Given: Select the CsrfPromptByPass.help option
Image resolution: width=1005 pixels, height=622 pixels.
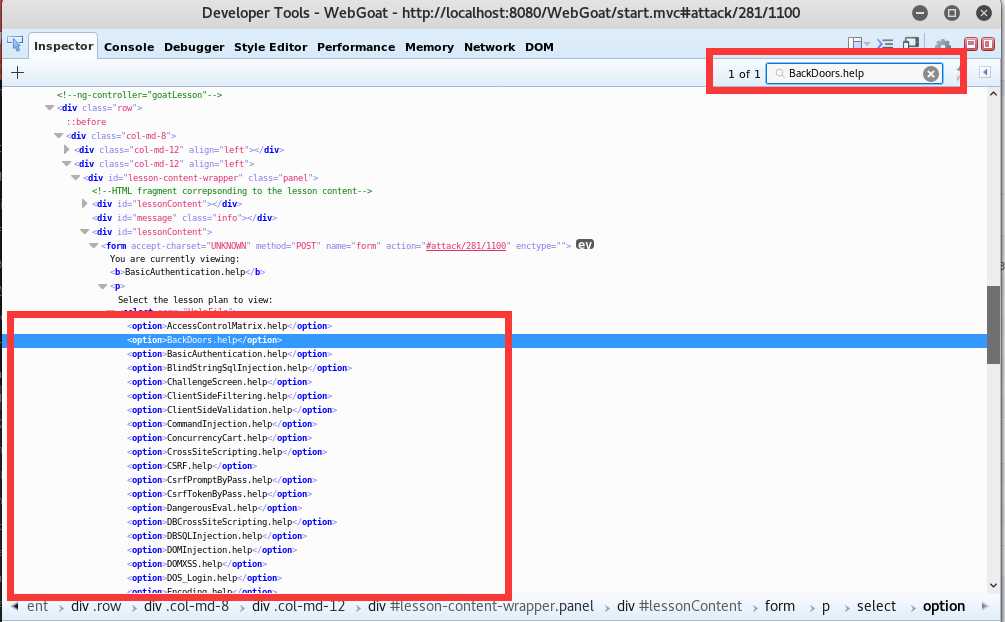Looking at the screenshot, I should [222, 480].
